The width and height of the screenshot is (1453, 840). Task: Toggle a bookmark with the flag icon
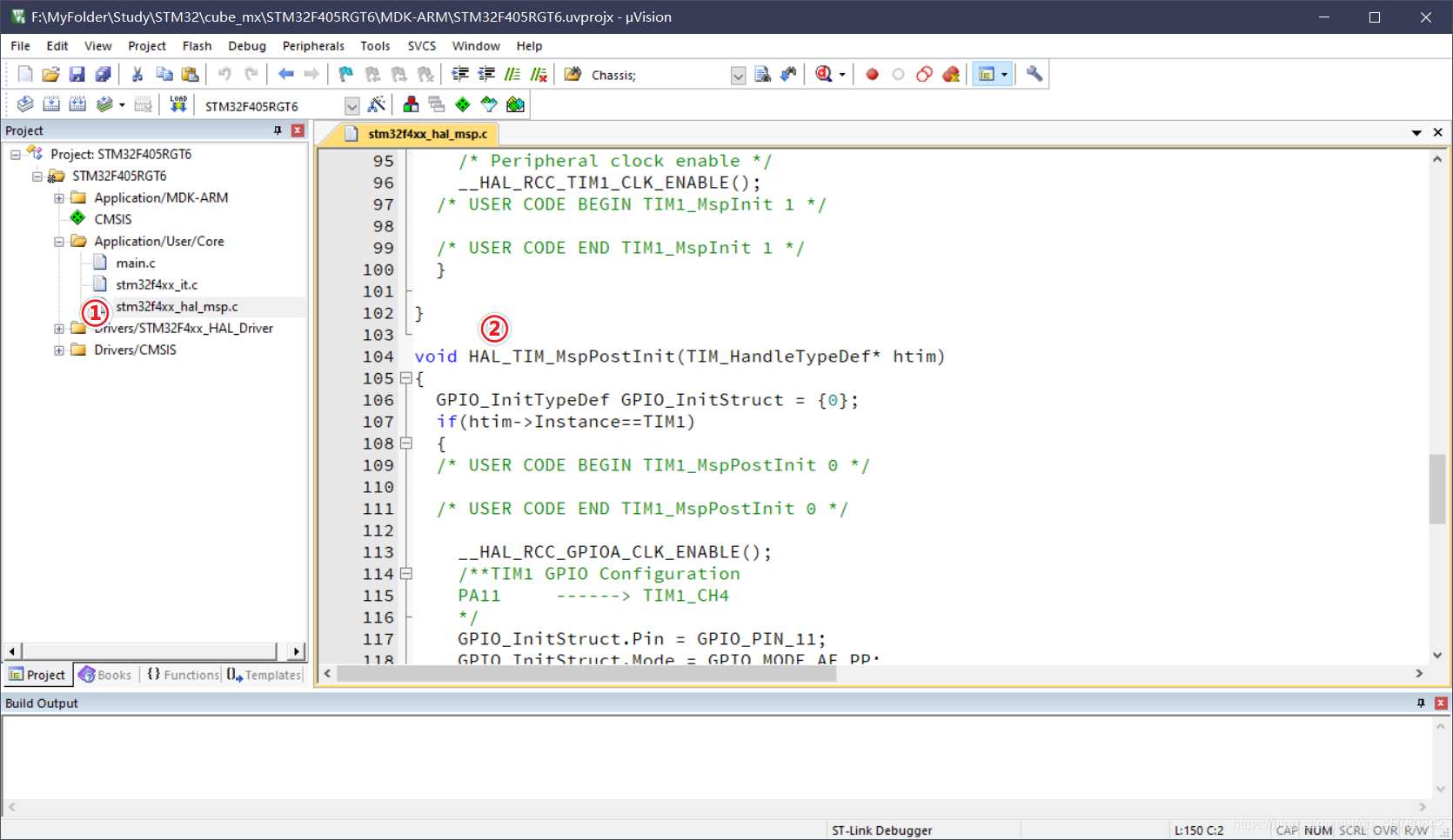(346, 75)
